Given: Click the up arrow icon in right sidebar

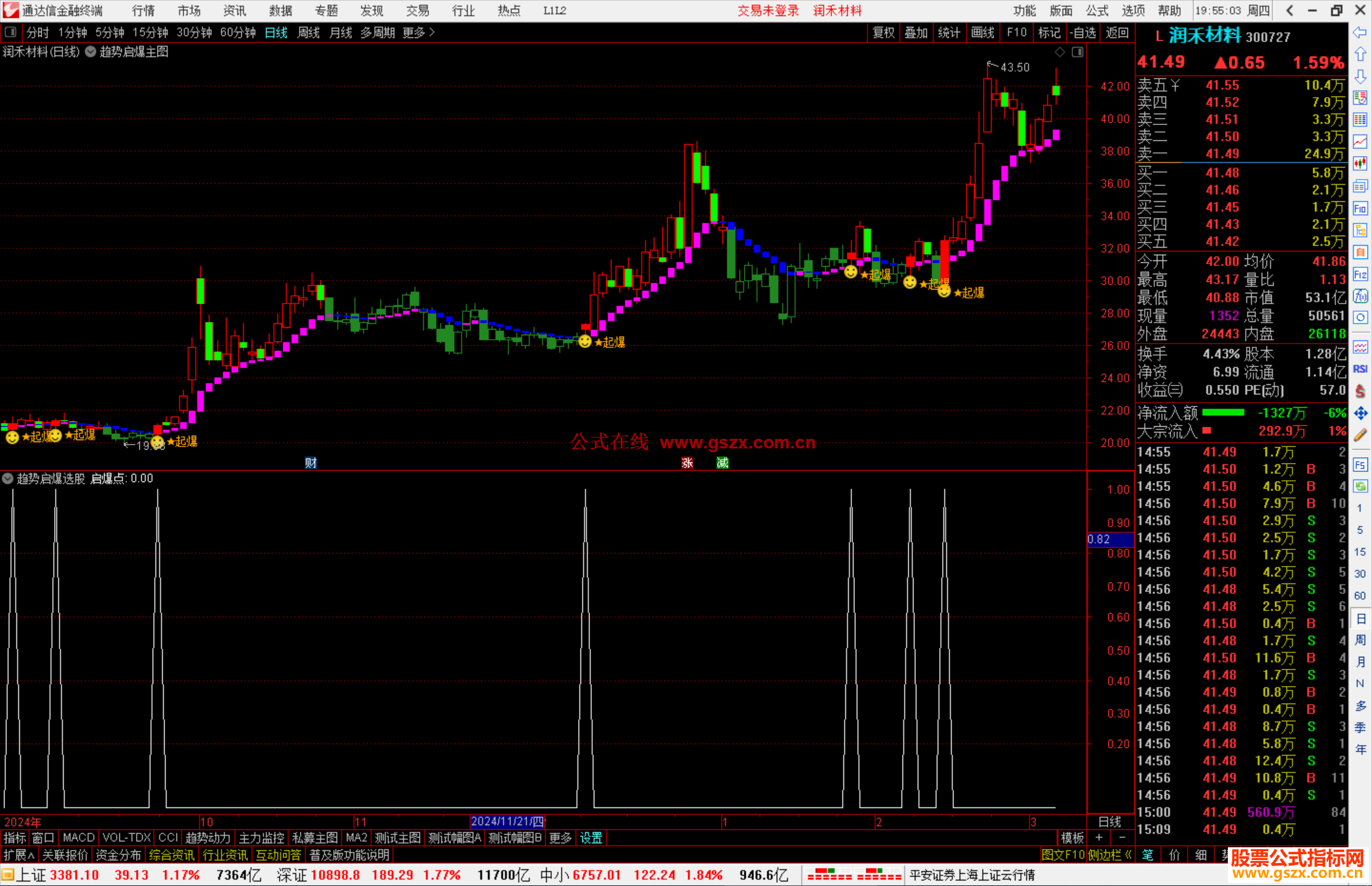Looking at the screenshot, I should (x=1360, y=55).
